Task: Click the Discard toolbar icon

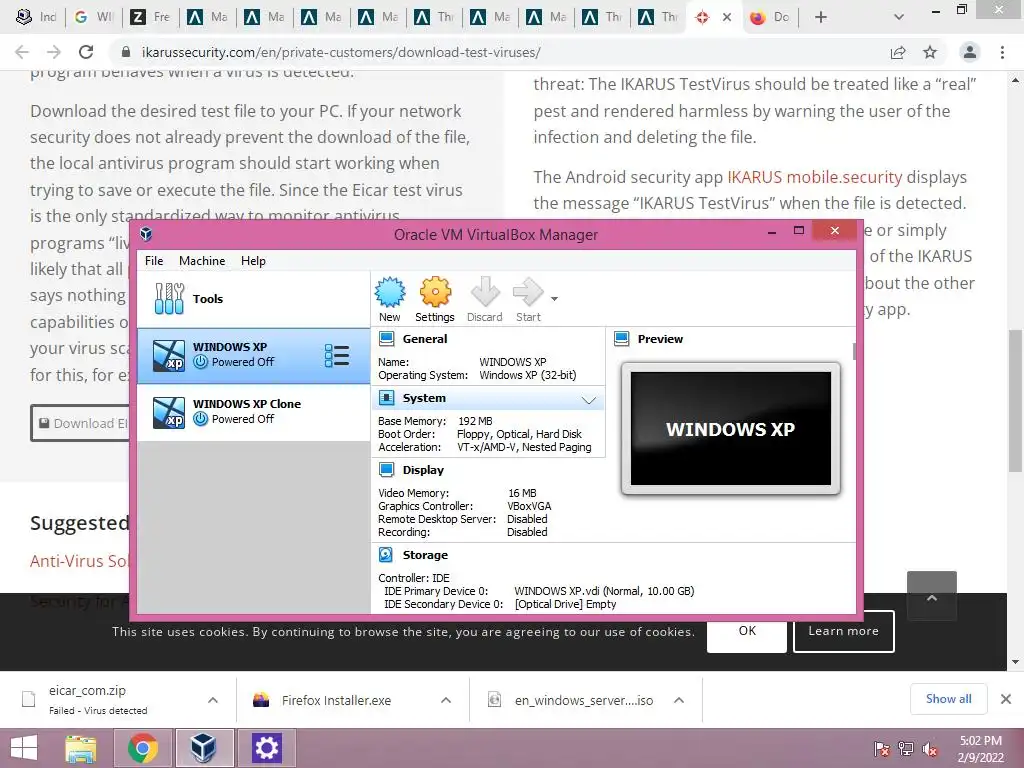Action: pyautogui.click(x=485, y=300)
